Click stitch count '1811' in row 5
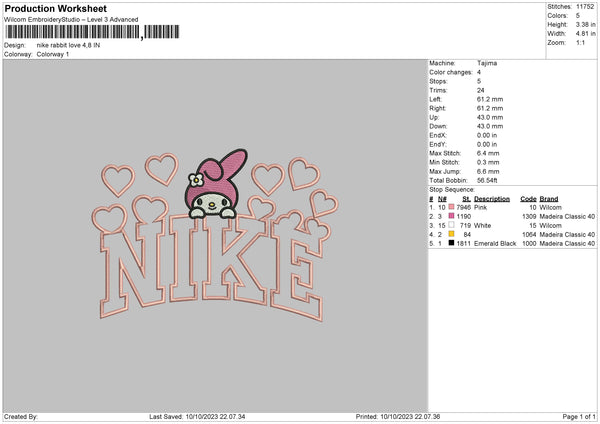This screenshot has height=424, width=600. (463, 243)
